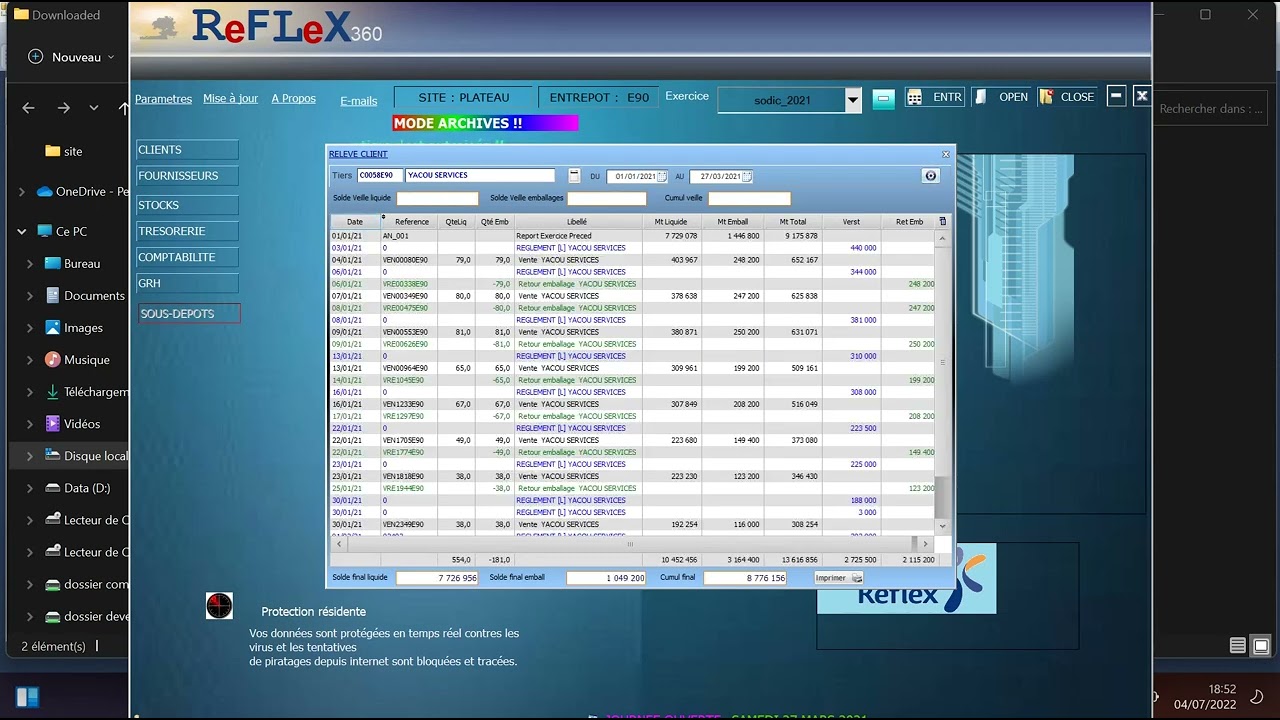The width and height of the screenshot is (1280, 720).
Task: Click the SITE : PLATEAU box
Action: (x=463, y=97)
